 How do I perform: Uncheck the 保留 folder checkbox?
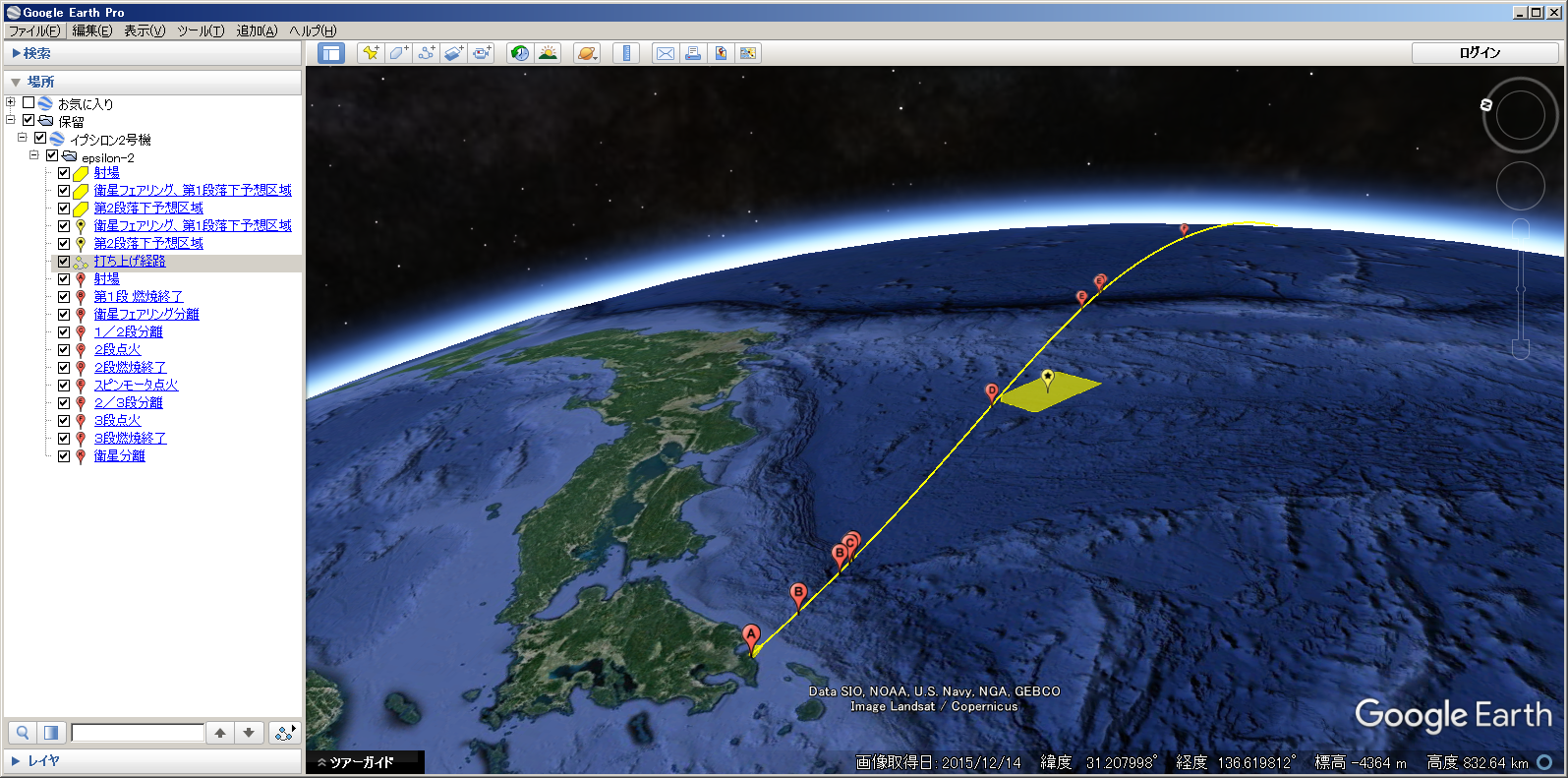[29, 120]
